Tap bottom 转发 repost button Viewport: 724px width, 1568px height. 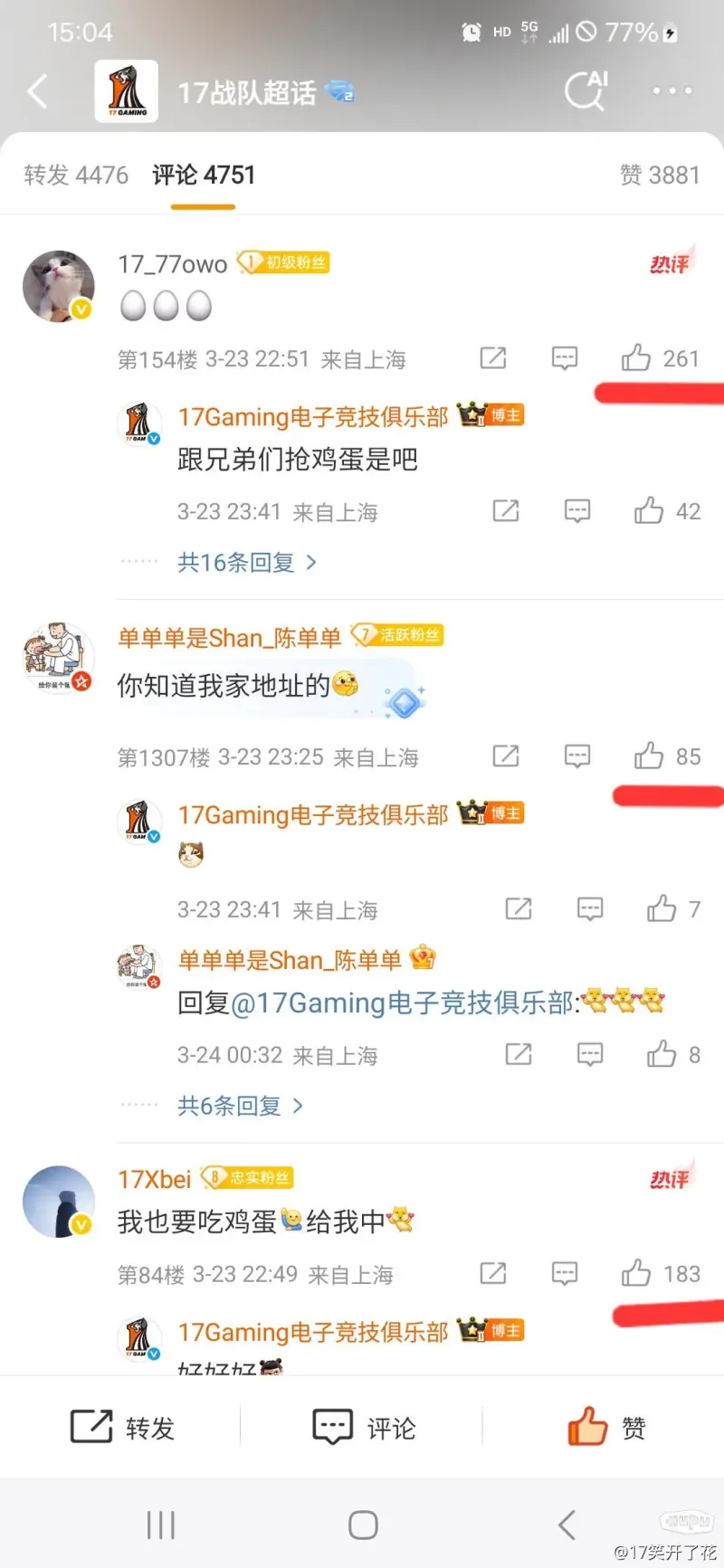(122, 1428)
